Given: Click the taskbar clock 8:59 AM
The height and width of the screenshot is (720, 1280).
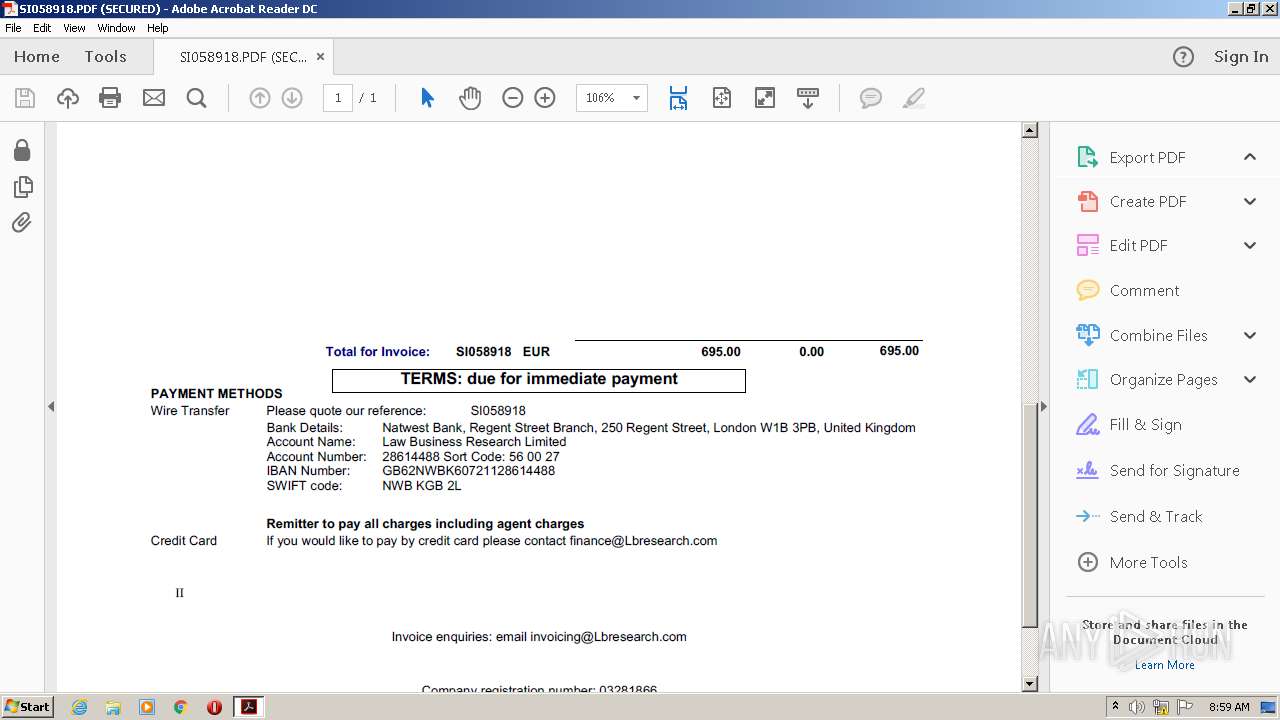Looking at the screenshot, I should click(1229, 707).
